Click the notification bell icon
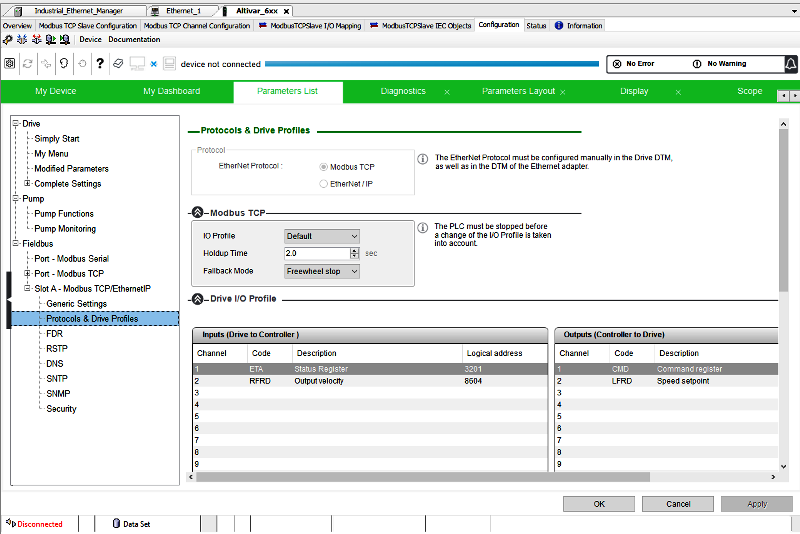The image size is (800, 534). tap(790, 63)
